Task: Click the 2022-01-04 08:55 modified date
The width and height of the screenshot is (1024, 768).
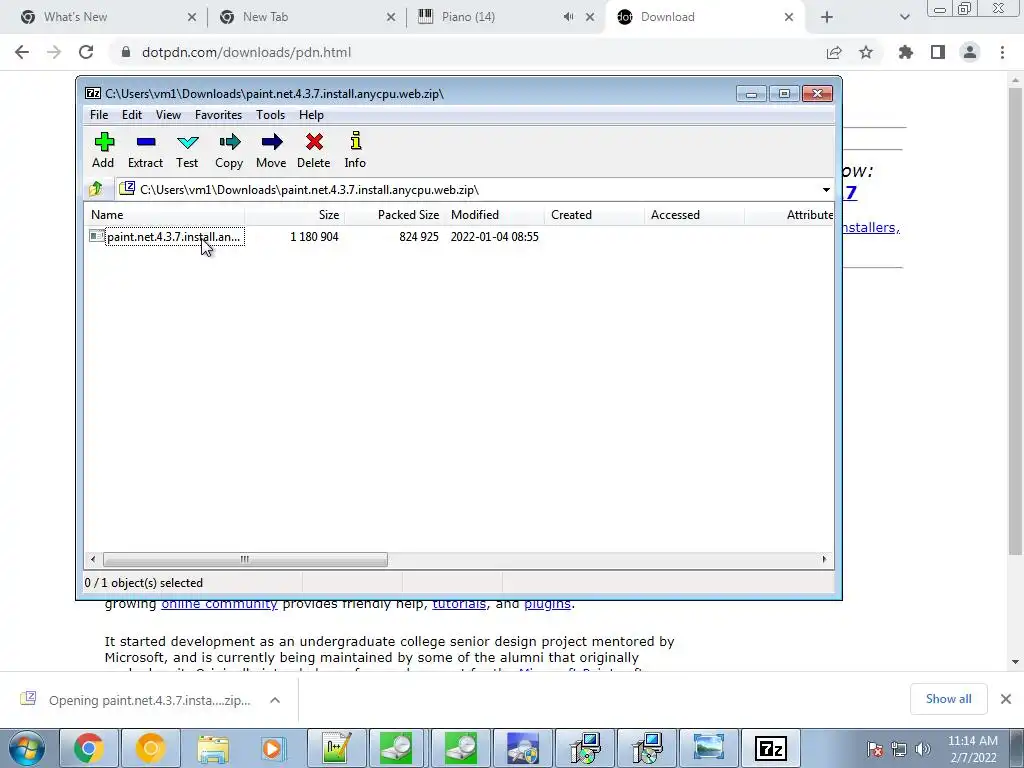Action: click(494, 236)
